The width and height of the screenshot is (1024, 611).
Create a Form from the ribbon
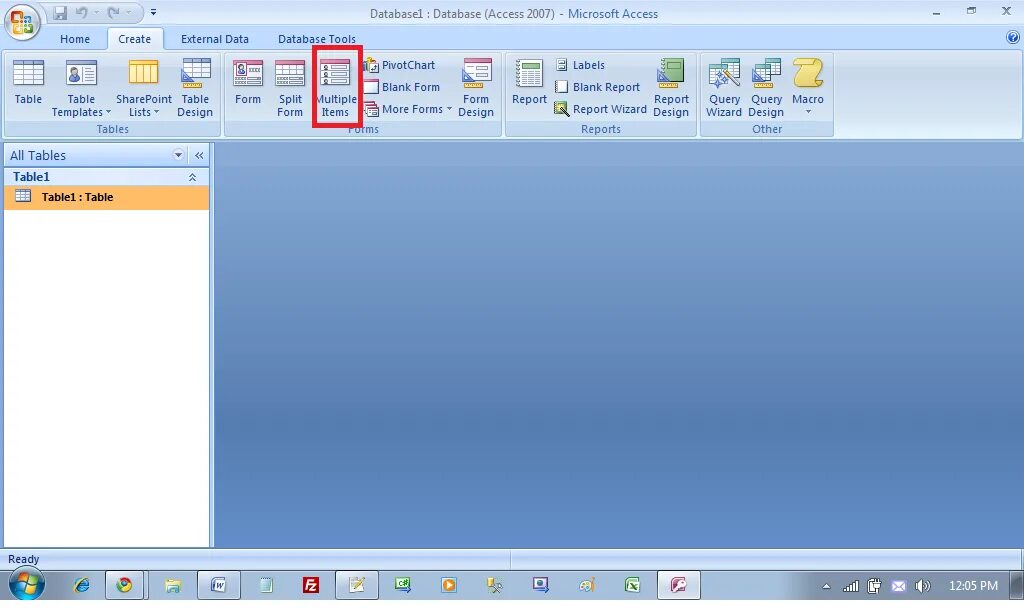pos(248,82)
